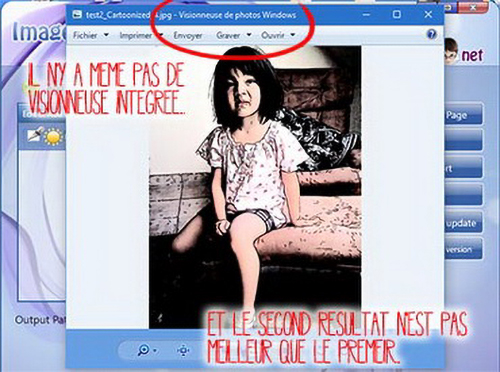Click the fit-to-window icon beside the zoom control
The width and height of the screenshot is (500, 372).
[x=183, y=351]
